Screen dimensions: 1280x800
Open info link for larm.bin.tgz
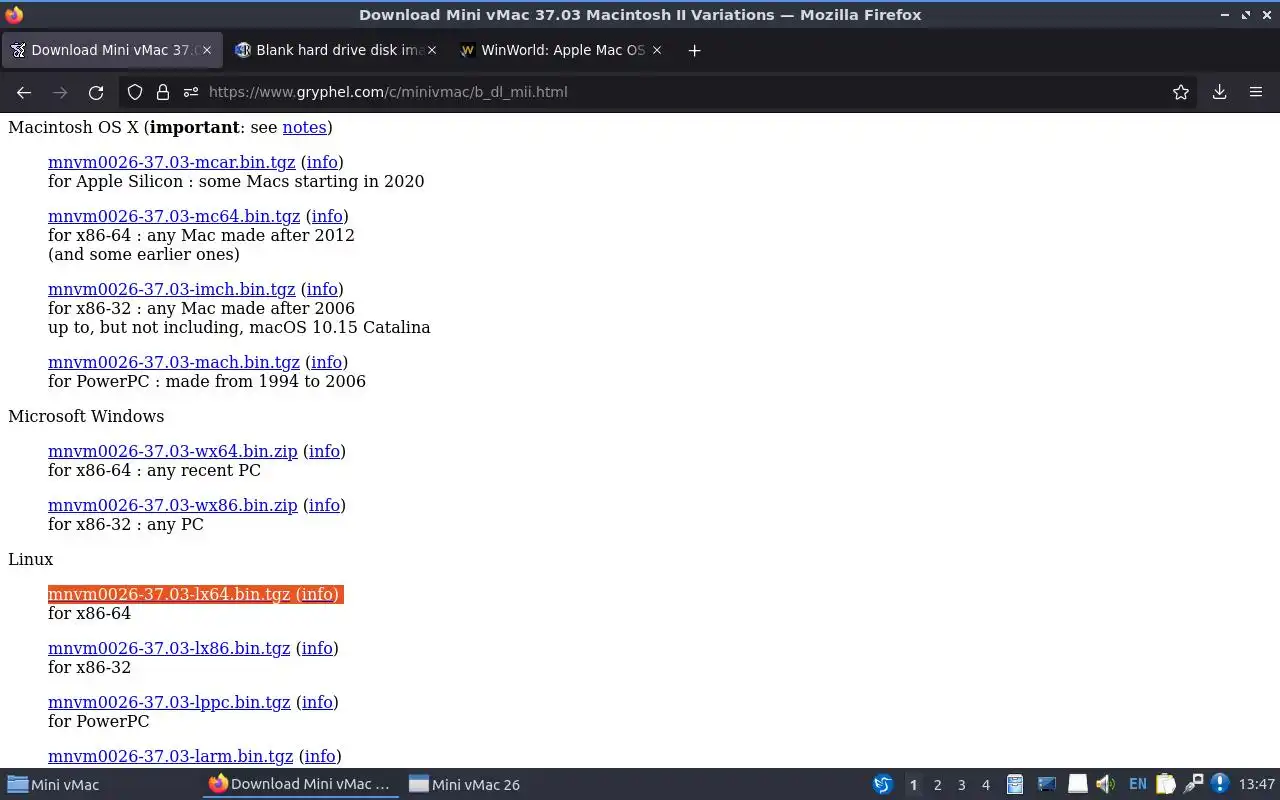pyautogui.click(x=320, y=756)
